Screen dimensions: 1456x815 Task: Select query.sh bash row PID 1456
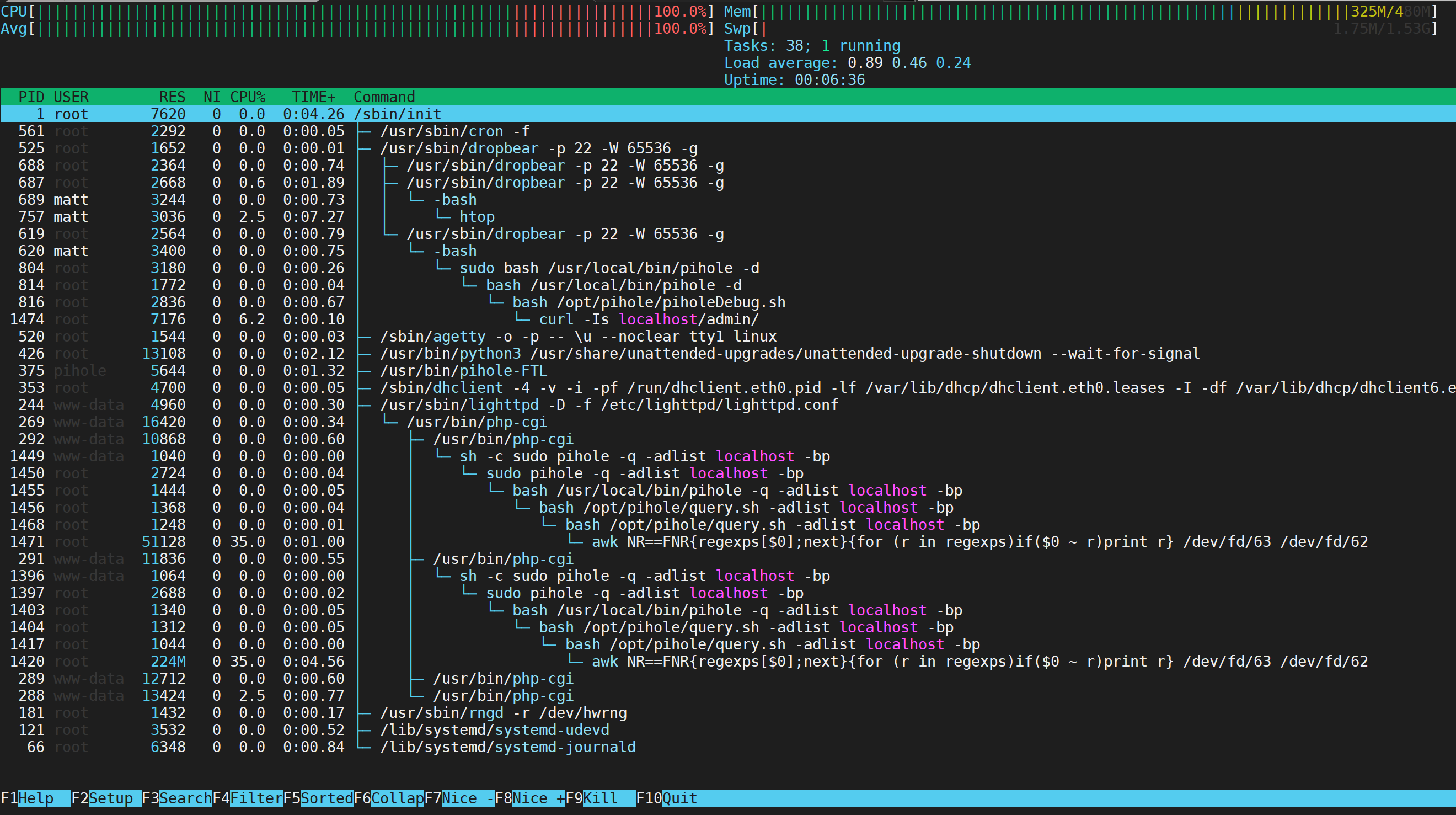tap(728, 507)
